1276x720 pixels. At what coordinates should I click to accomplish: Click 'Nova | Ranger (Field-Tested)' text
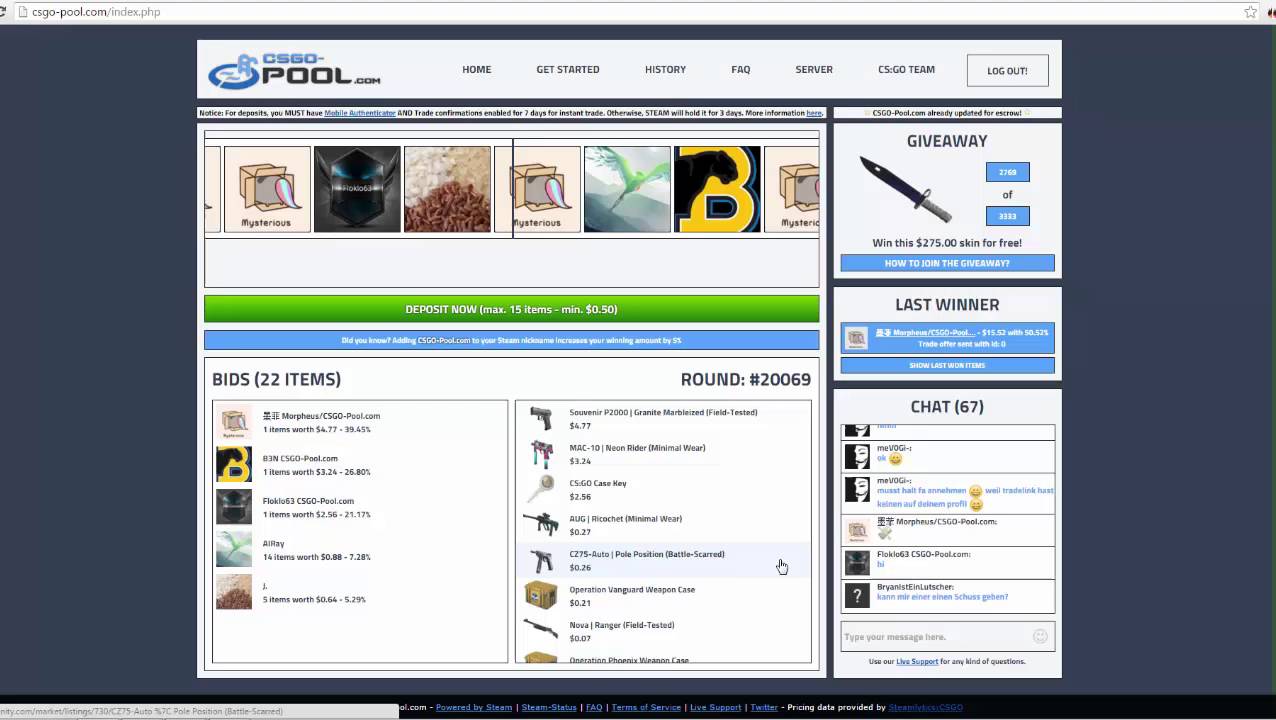click(x=621, y=625)
